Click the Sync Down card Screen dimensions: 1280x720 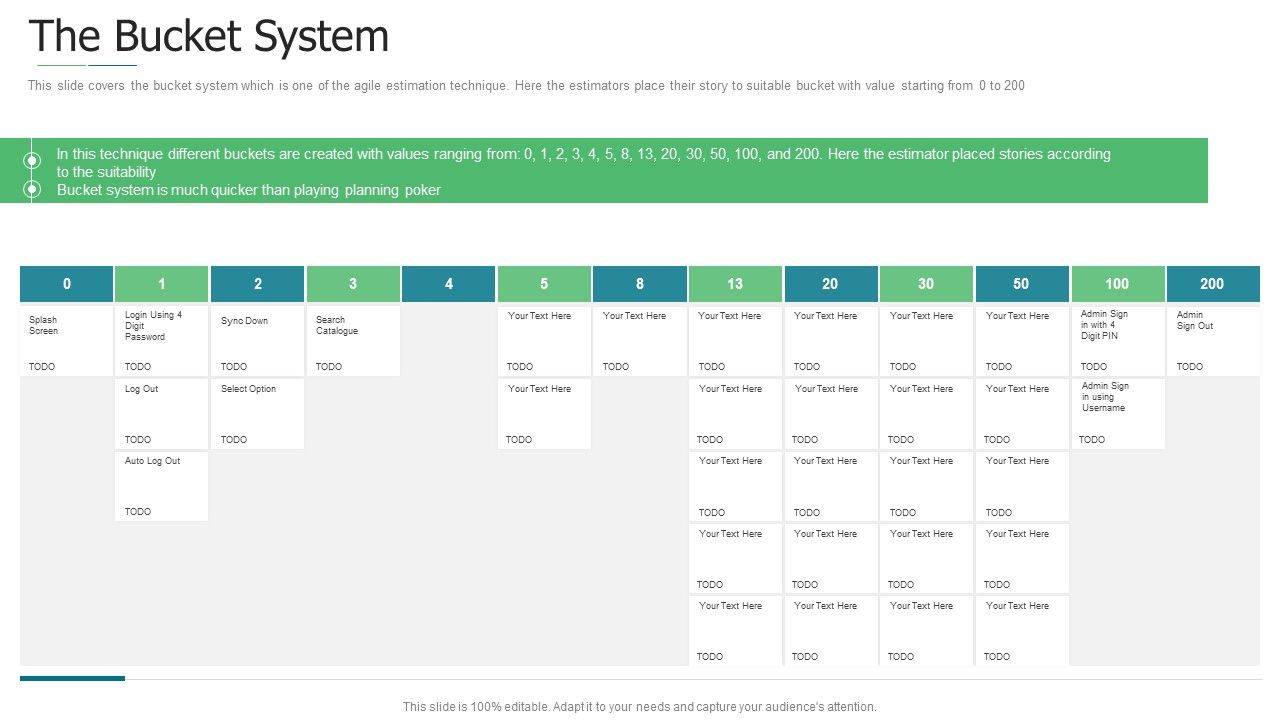point(258,340)
